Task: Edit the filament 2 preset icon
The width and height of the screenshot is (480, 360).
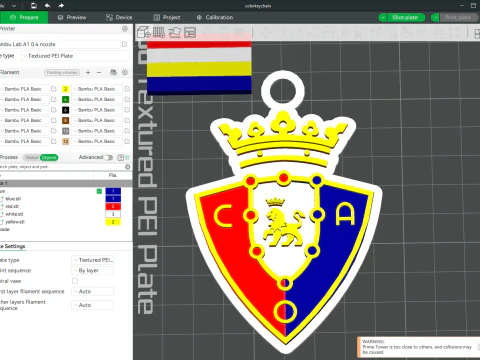Action: pyautogui.click(x=127, y=89)
